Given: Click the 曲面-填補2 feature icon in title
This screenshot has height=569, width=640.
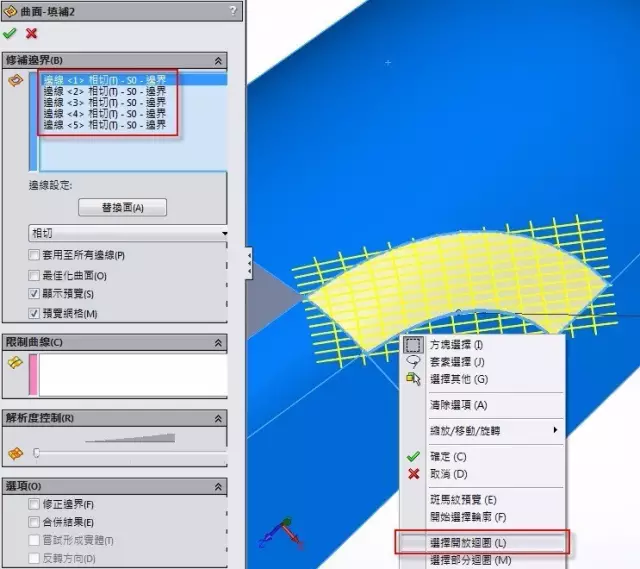Looking at the screenshot, I should (x=10, y=11).
